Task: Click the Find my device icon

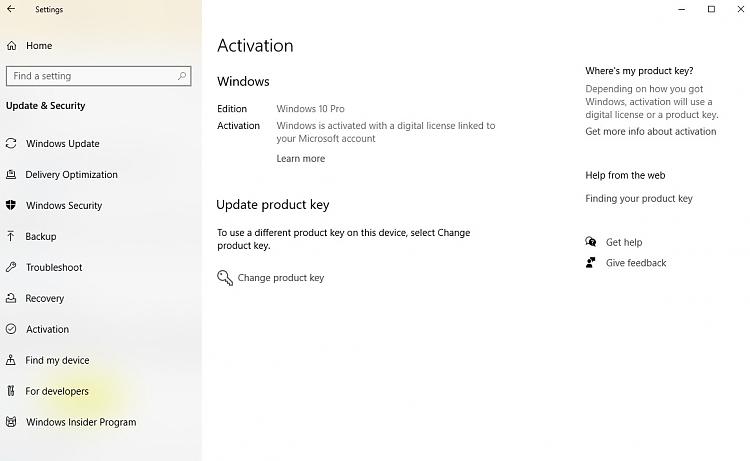Action: tap(11, 360)
